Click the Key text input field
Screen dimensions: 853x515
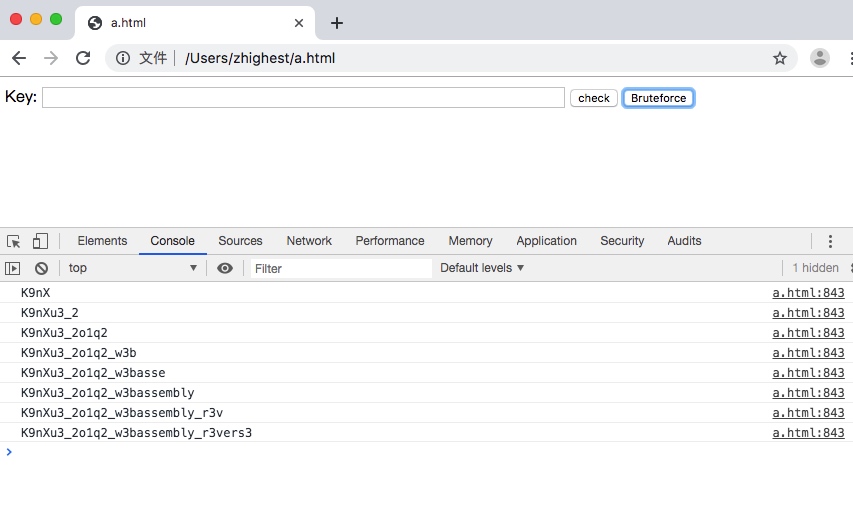click(x=303, y=98)
